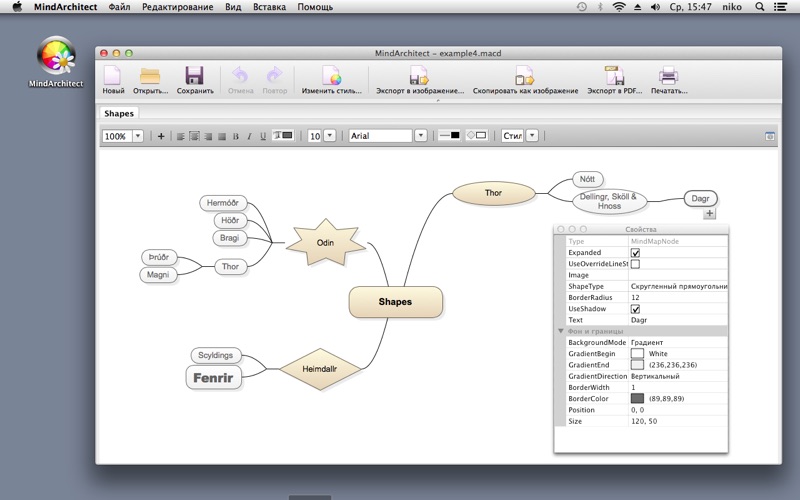Select the Dagr node

click(x=700, y=198)
